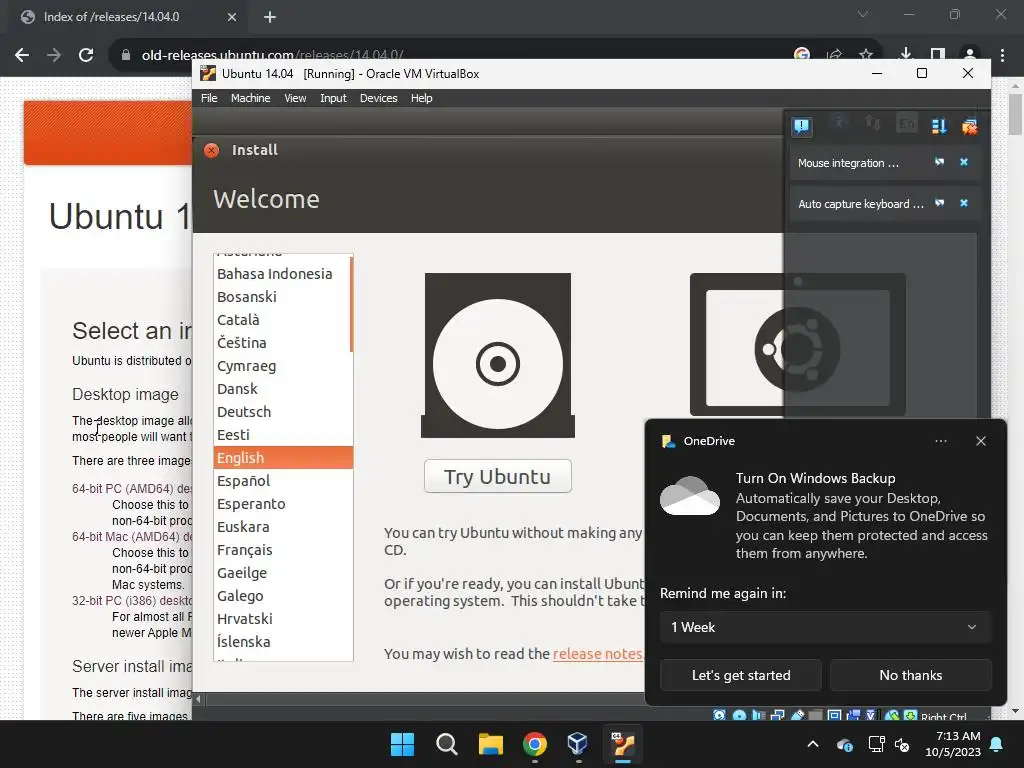Click the Install Ubuntu computer image

coord(797,345)
